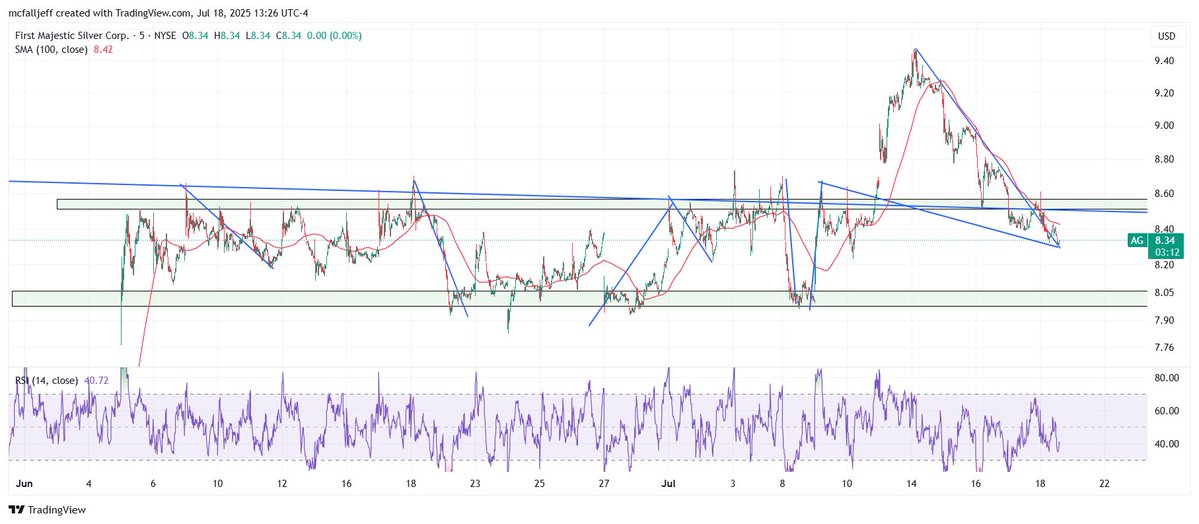Viewport: 1199px width, 524px height.
Task: Click the 7.90 price axis label
Action: [x=1164, y=320]
